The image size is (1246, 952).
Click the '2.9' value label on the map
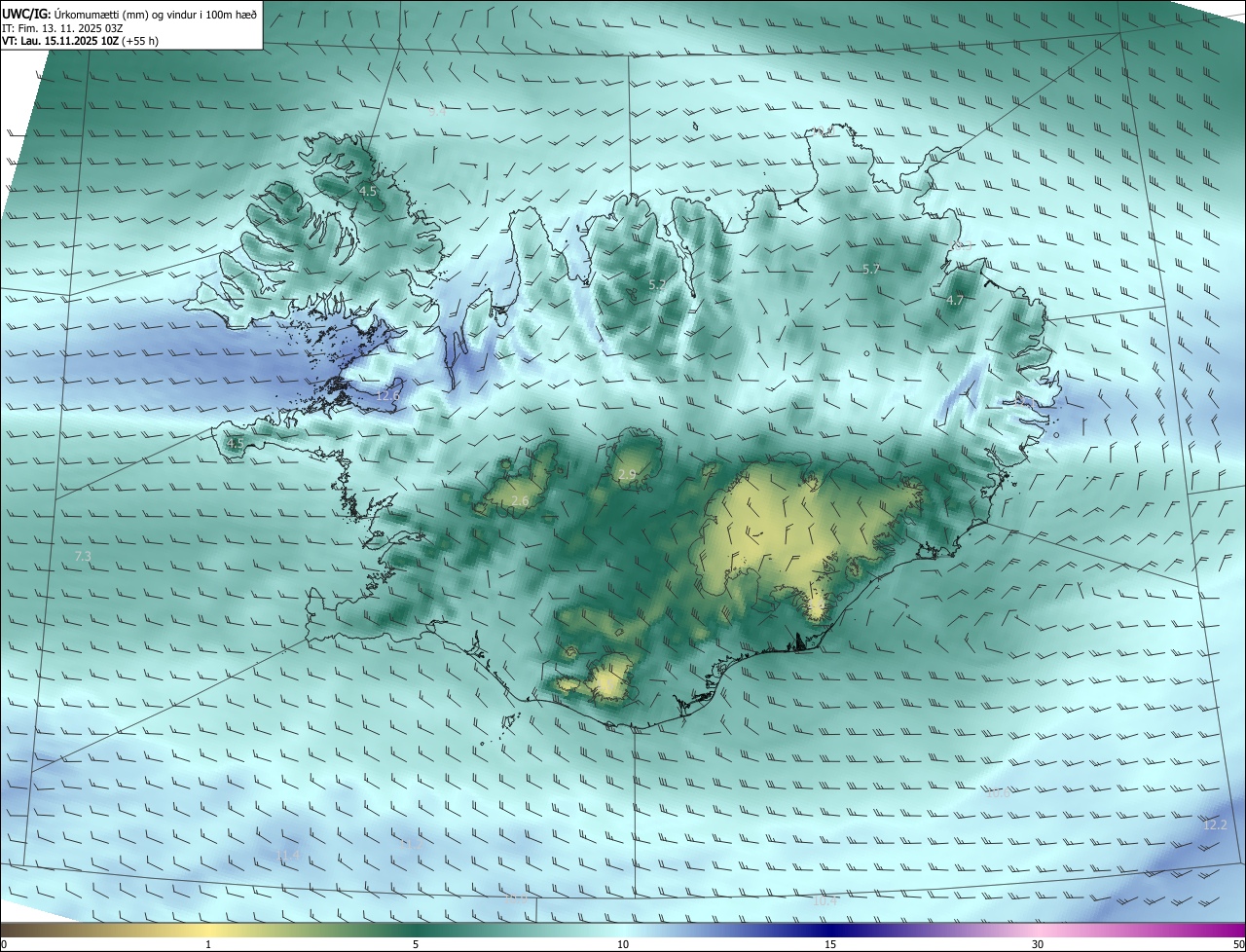coord(627,475)
